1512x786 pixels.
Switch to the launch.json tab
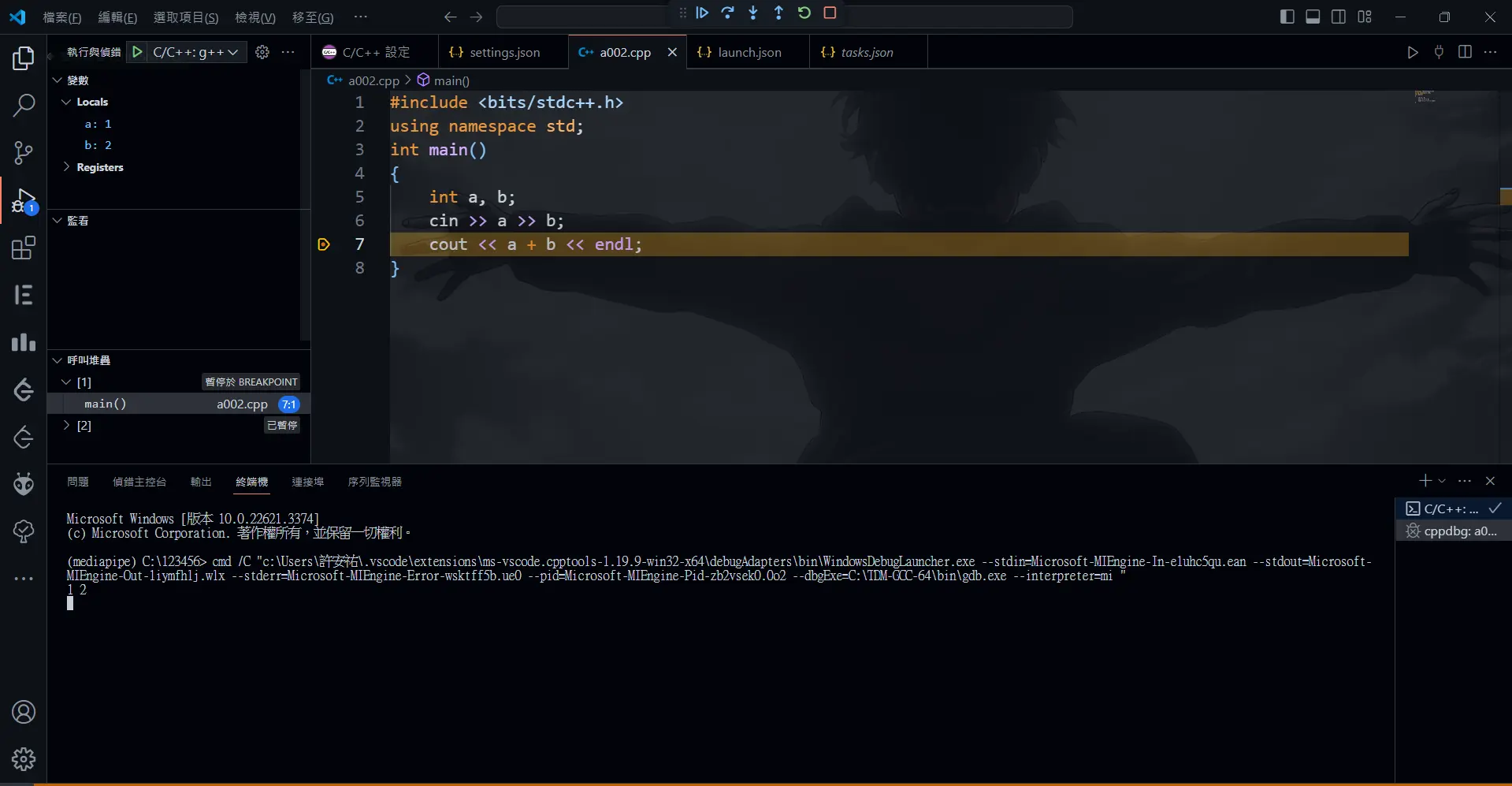tap(749, 52)
